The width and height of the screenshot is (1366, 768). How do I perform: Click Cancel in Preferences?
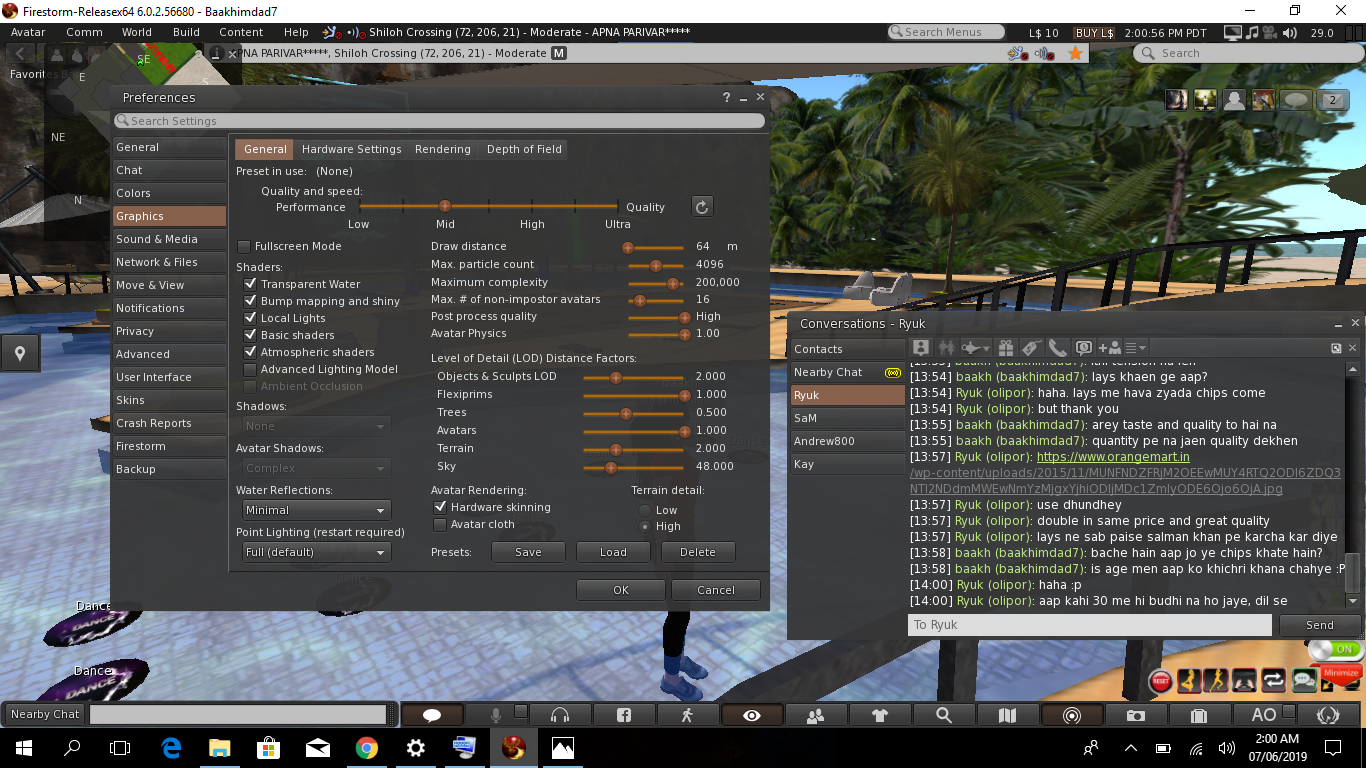coord(716,590)
